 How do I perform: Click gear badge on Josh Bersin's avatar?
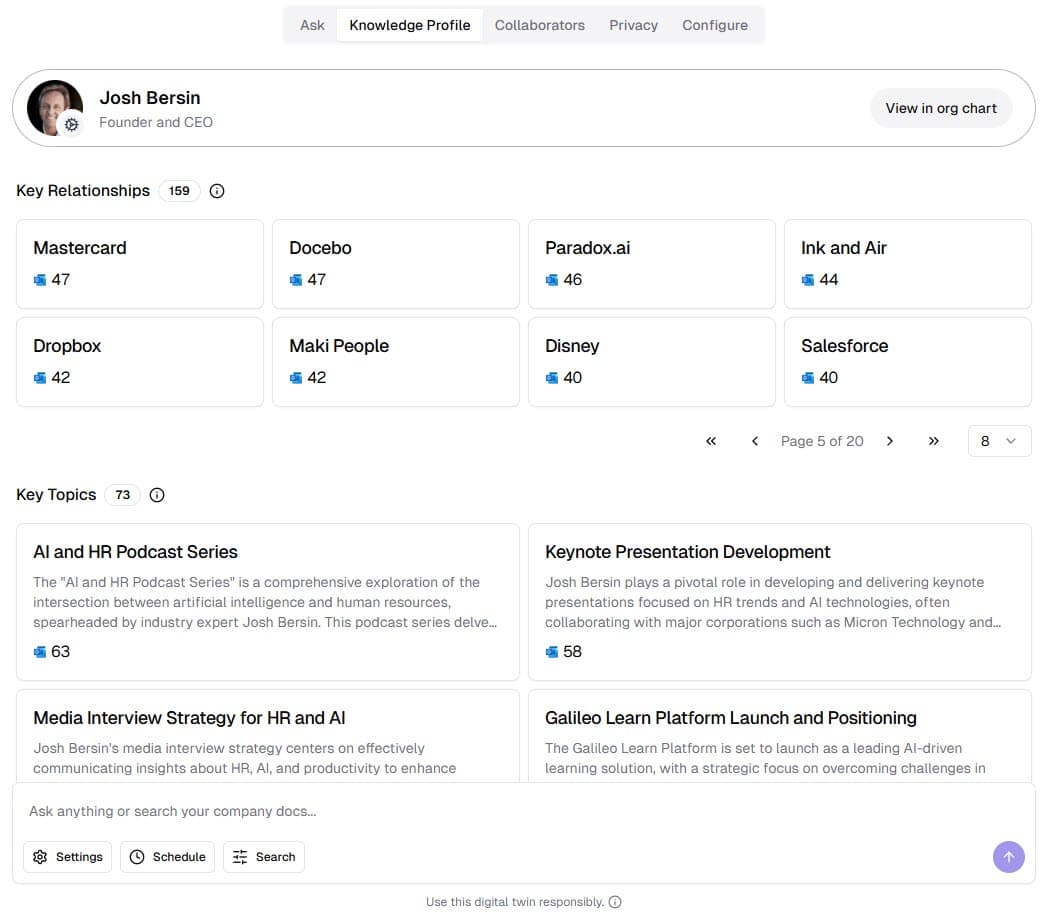pyautogui.click(x=71, y=125)
